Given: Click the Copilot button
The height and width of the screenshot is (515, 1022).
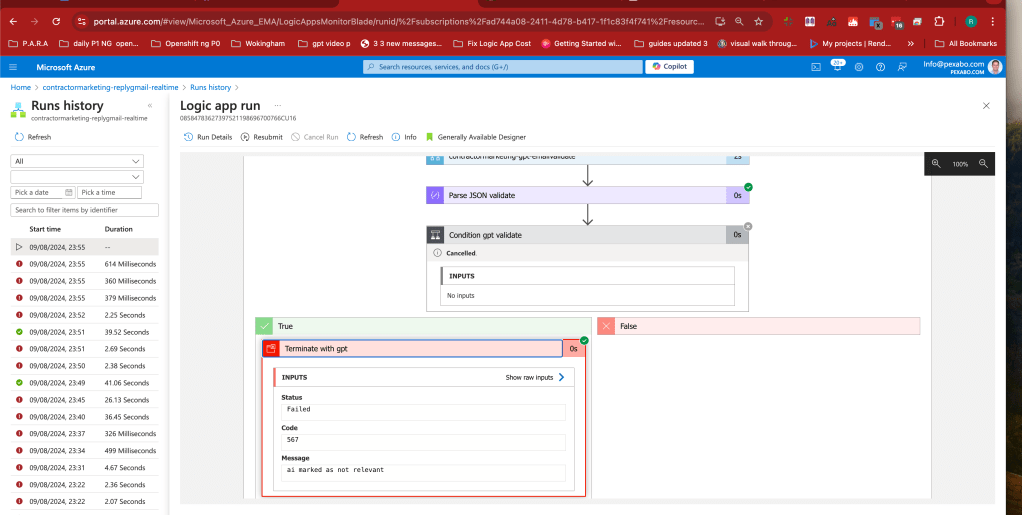Looking at the screenshot, I should (669, 66).
